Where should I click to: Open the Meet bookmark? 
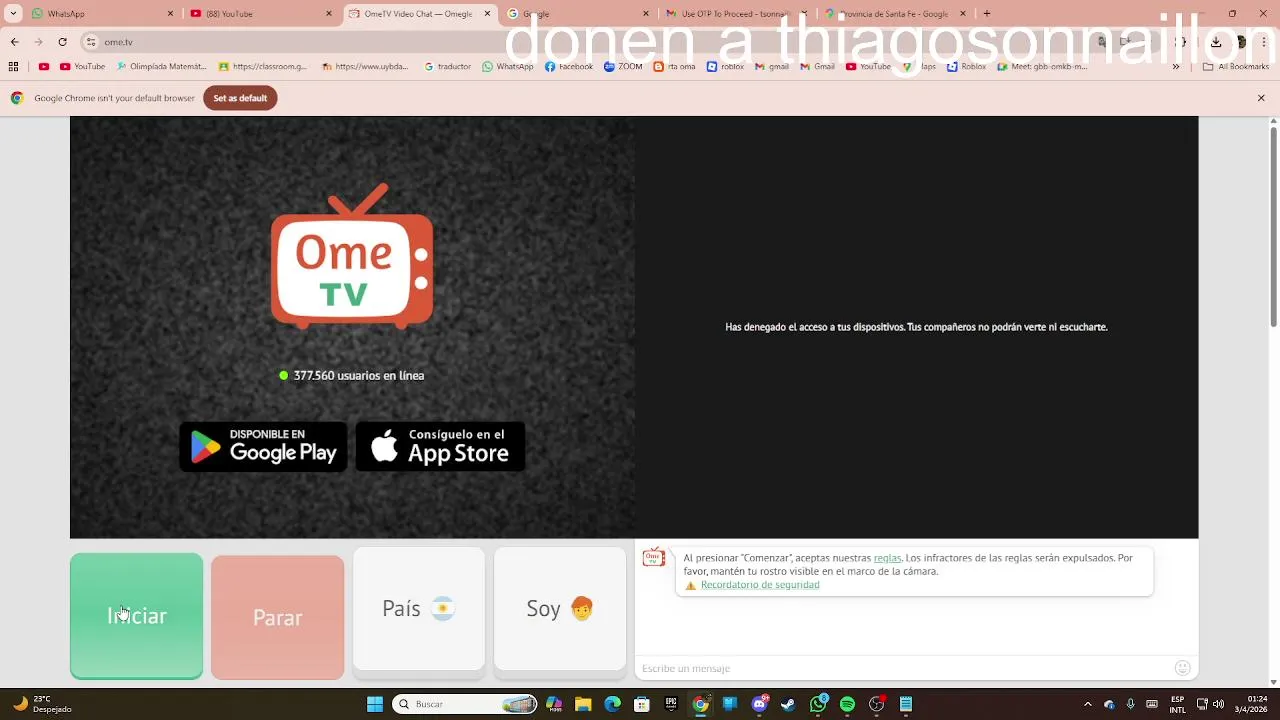point(1042,67)
